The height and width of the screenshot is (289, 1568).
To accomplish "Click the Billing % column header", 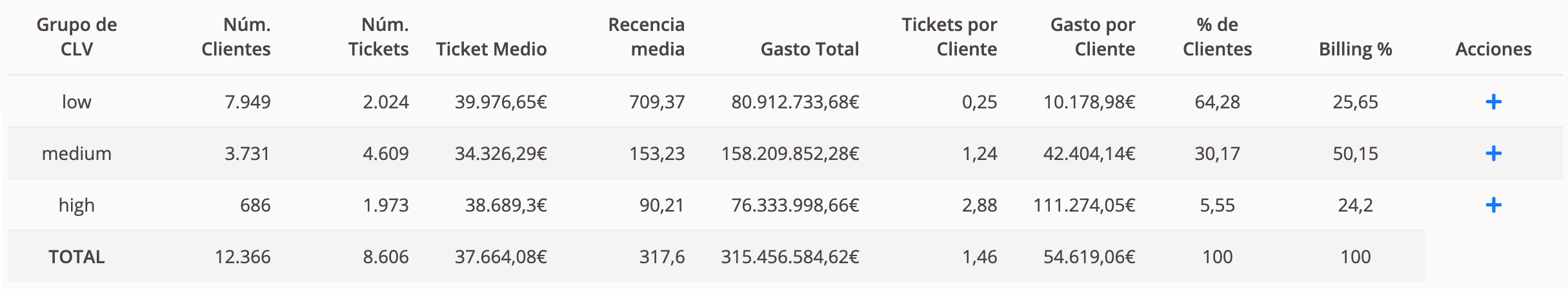I will click(1355, 49).
